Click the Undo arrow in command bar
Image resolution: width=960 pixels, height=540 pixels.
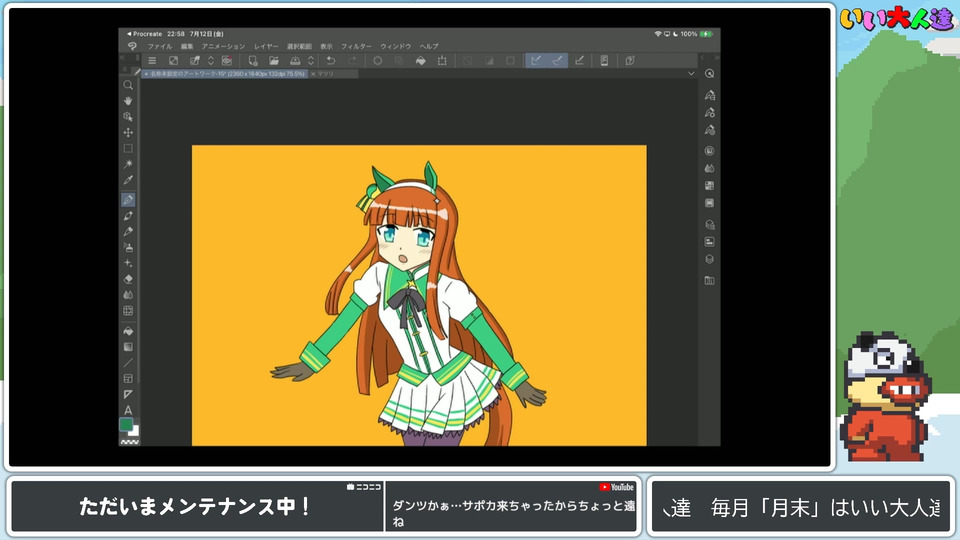[x=331, y=61]
